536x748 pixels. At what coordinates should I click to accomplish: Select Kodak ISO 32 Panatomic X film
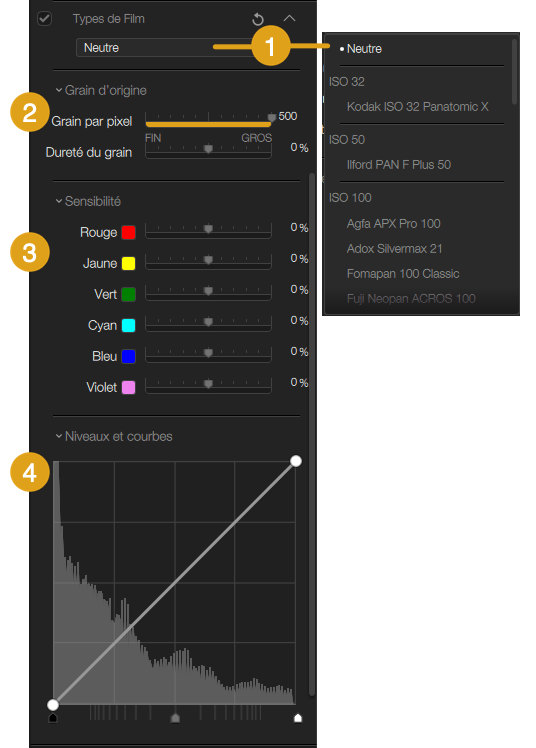pyautogui.click(x=418, y=106)
